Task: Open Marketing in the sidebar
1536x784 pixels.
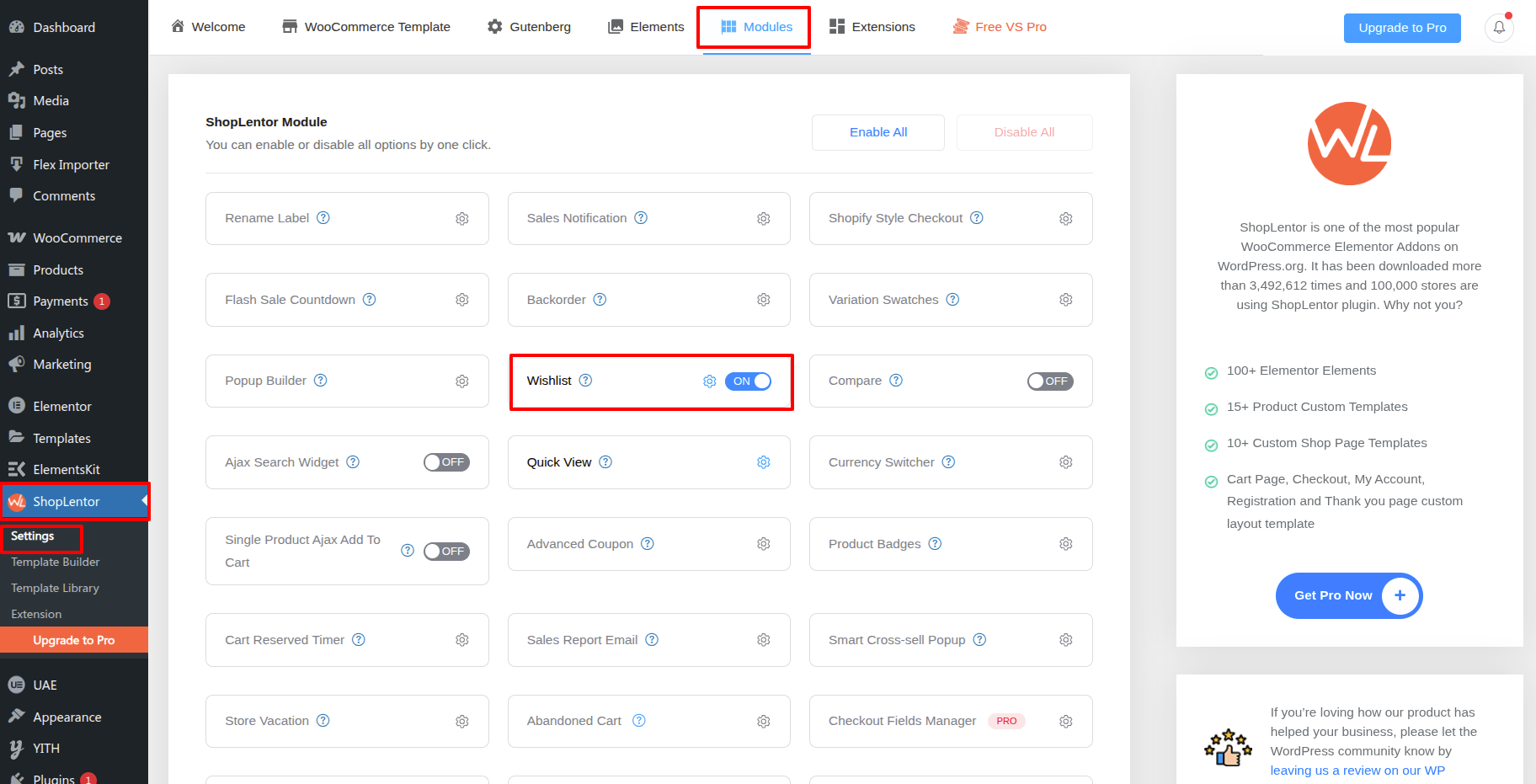Action: [74, 365]
